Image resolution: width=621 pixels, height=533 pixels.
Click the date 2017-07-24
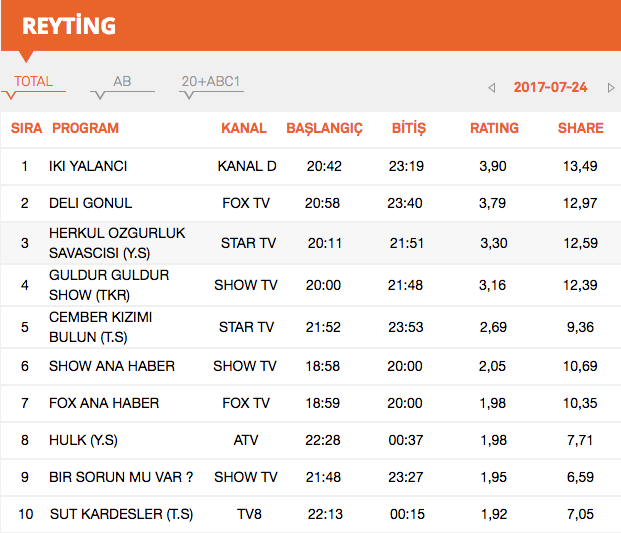point(550,87)
